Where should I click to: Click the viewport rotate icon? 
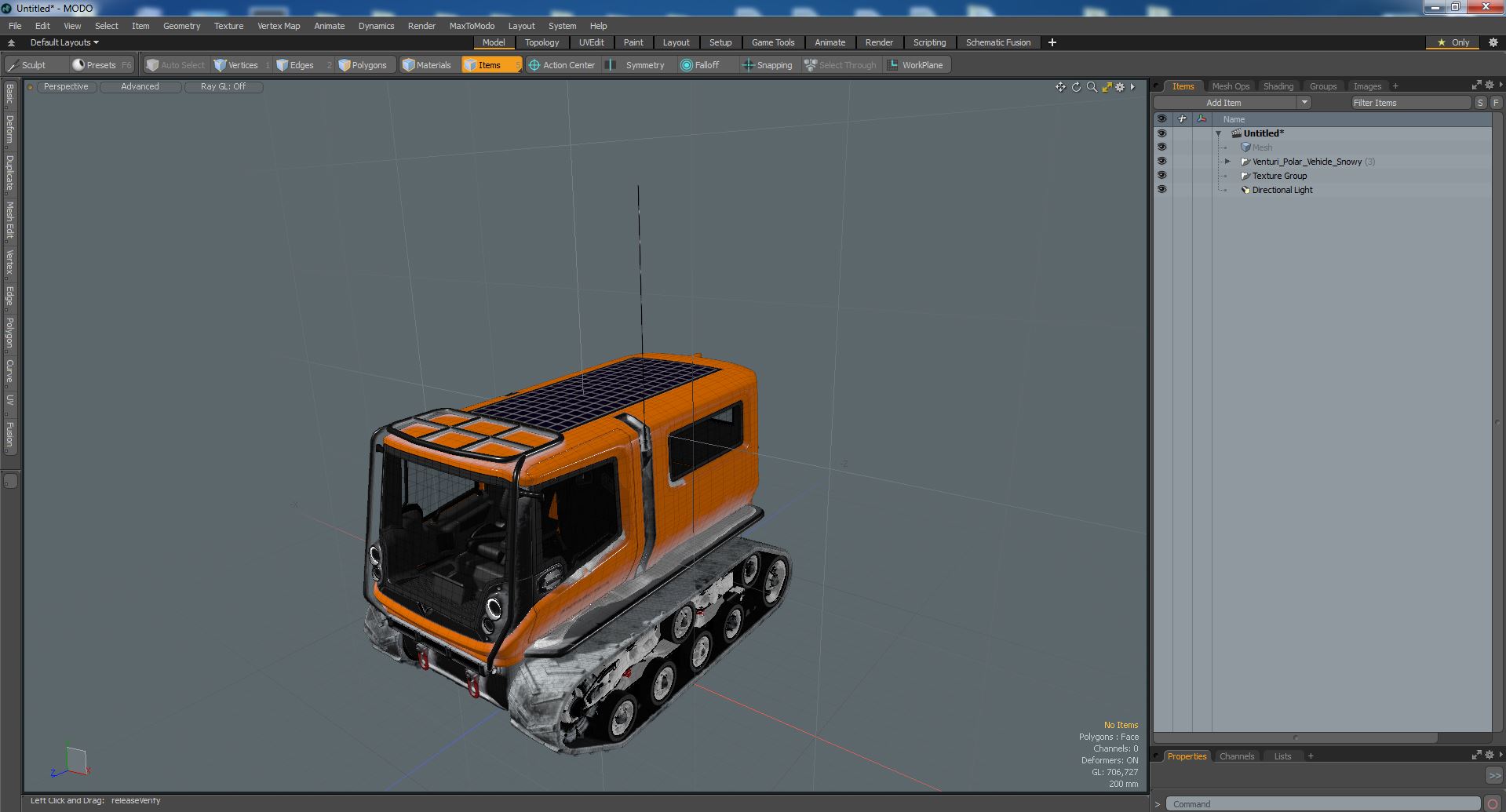tap(1076, 87)
